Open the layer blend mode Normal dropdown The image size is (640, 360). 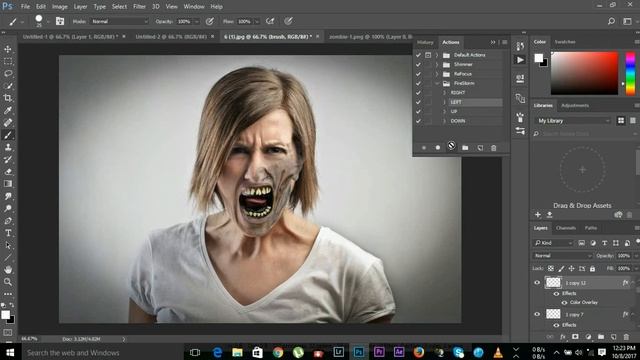point(562,256)
